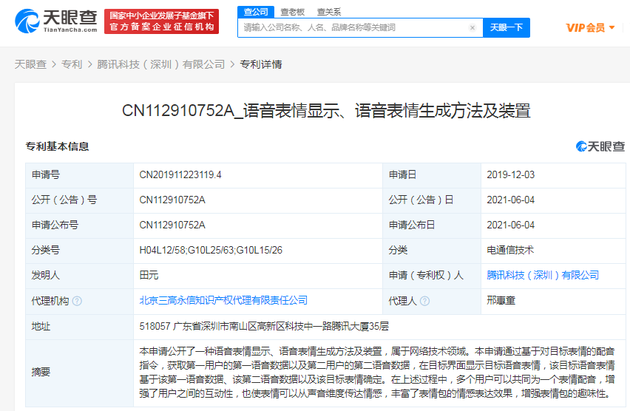Image resolution: width=630 pixels, height=411 pixels.
Task: Select the 查公司 search tab
Action: click(256, 12)
